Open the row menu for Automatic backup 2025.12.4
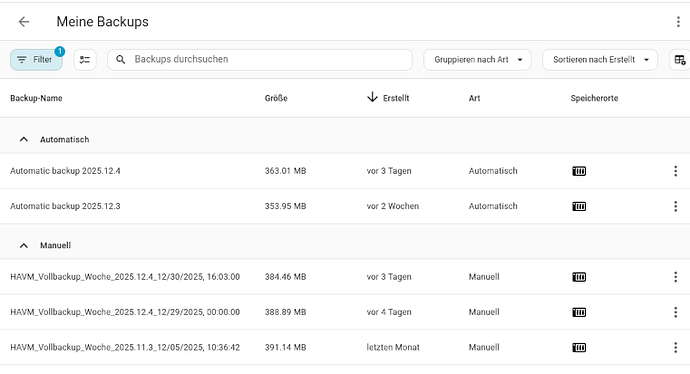Screen dimensions: 690x374 coord(675,171)
